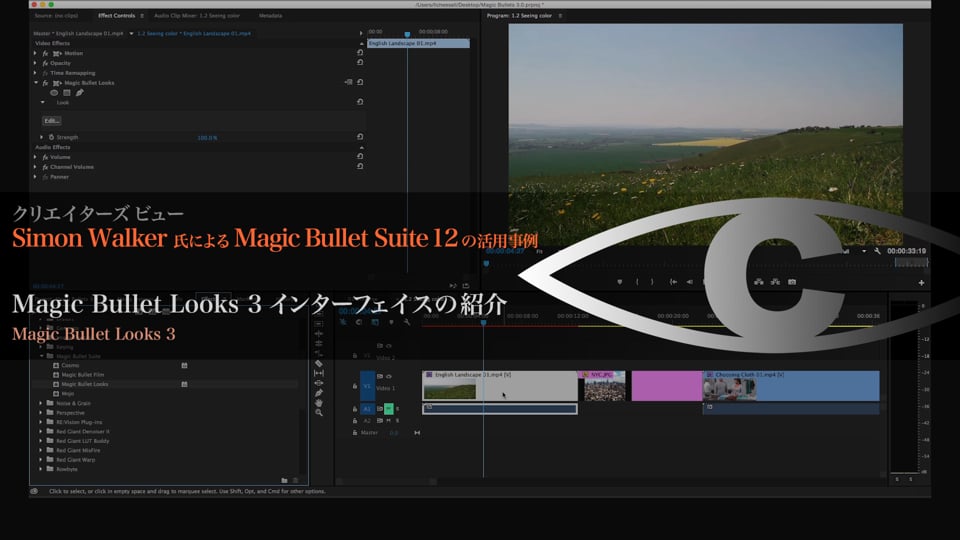The width and height of the screenshot is (960, 540).
Task: Expand the Opacity effect properties
Action: [x=35, y=63]
